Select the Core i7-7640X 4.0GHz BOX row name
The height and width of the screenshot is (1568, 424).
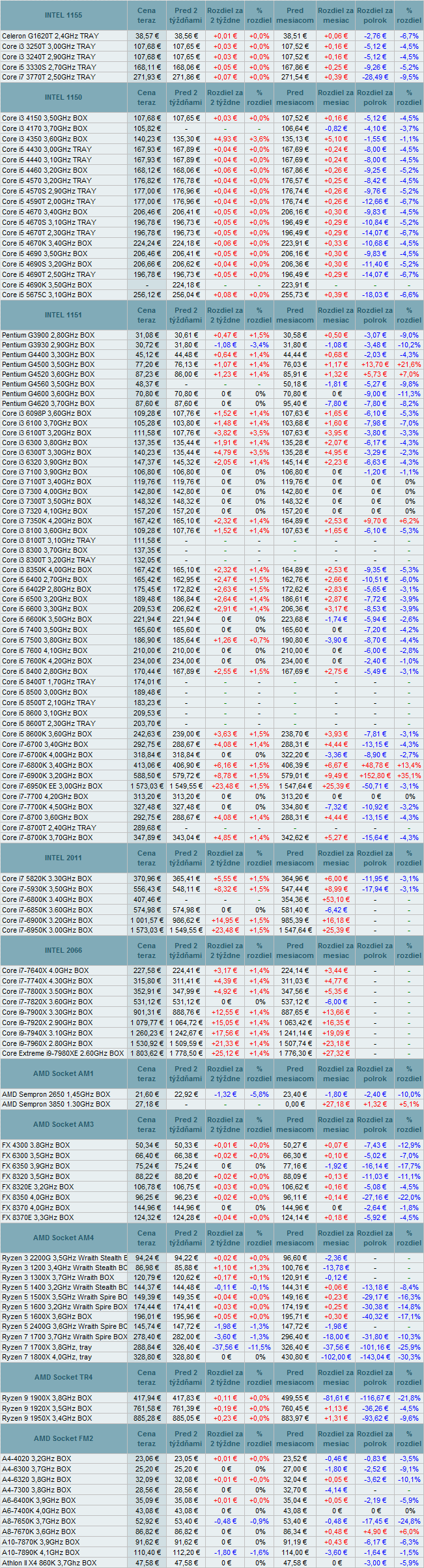click(45, 970)
